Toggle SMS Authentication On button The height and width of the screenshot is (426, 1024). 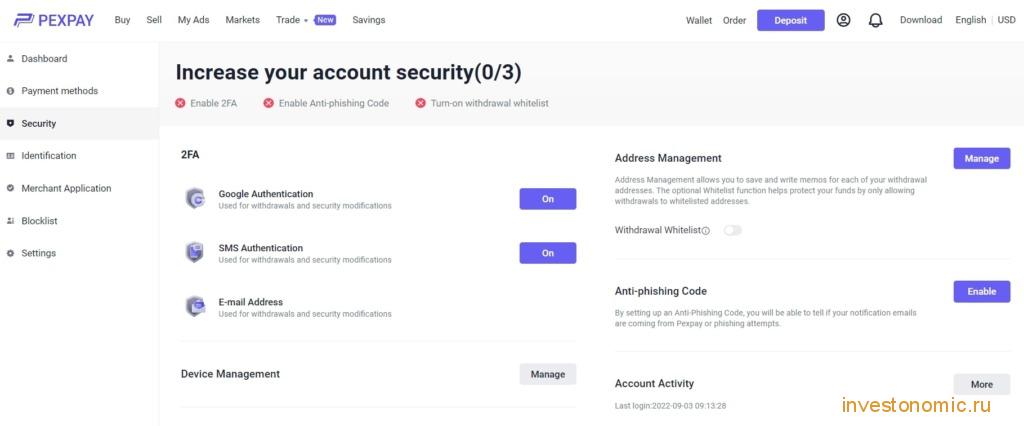pos(548,253)
